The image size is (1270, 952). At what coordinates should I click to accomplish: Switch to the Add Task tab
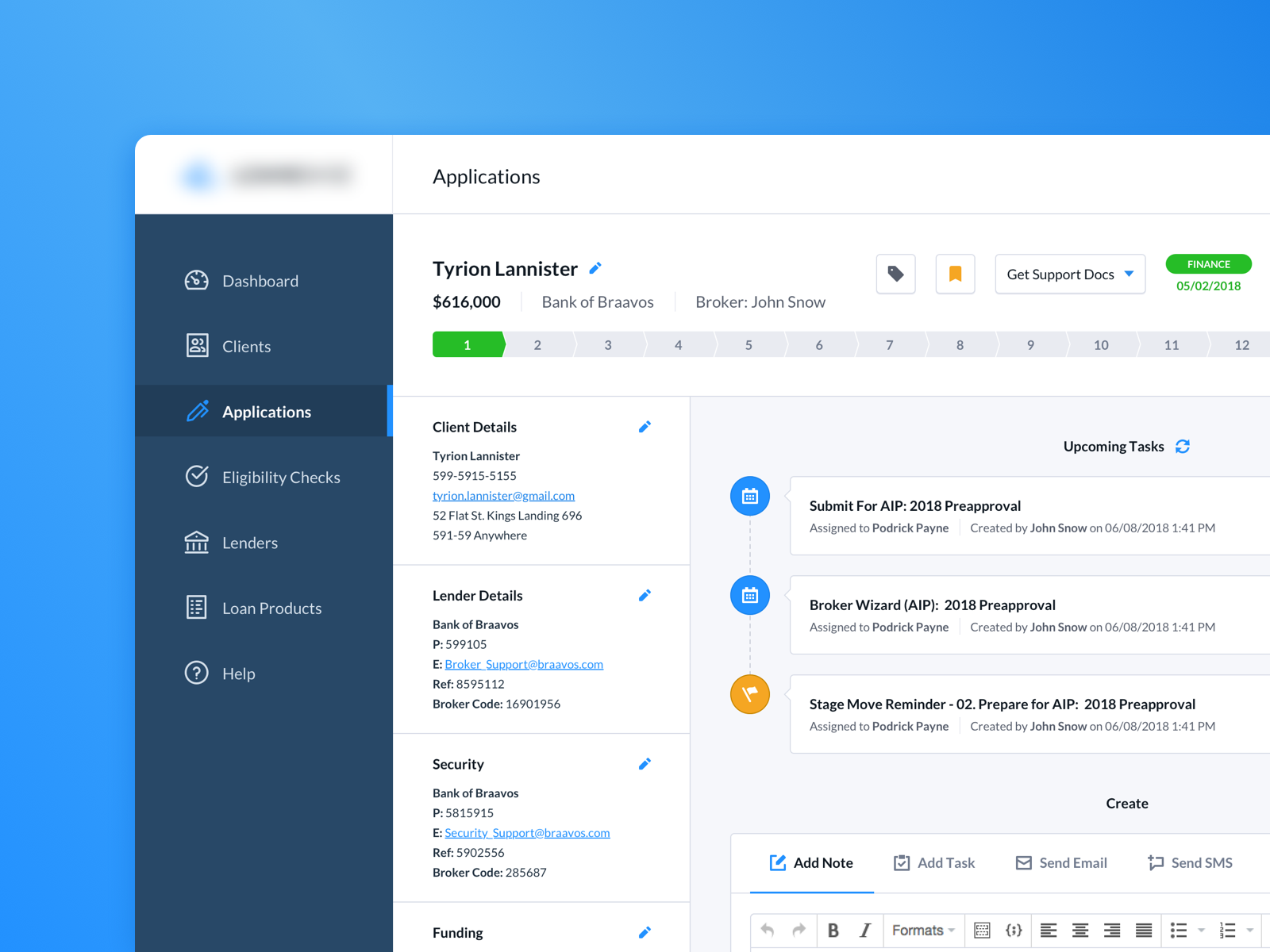(x=934, y=862)
